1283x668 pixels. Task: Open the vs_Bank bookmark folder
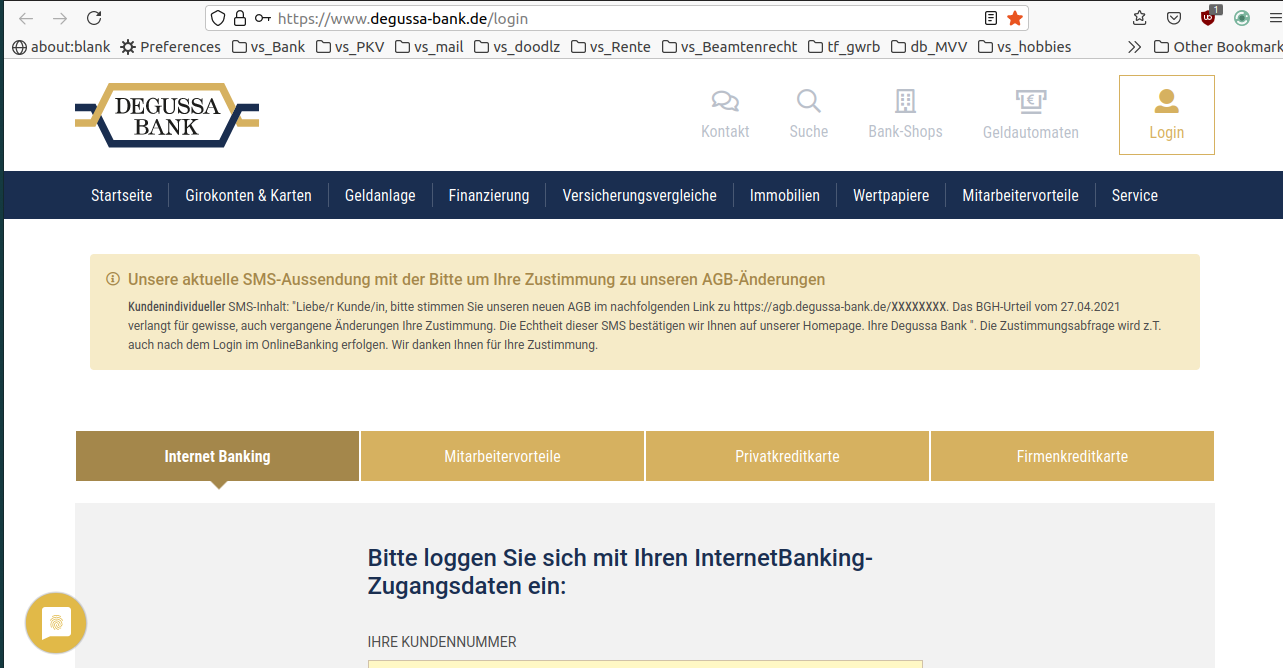(268, 47)
